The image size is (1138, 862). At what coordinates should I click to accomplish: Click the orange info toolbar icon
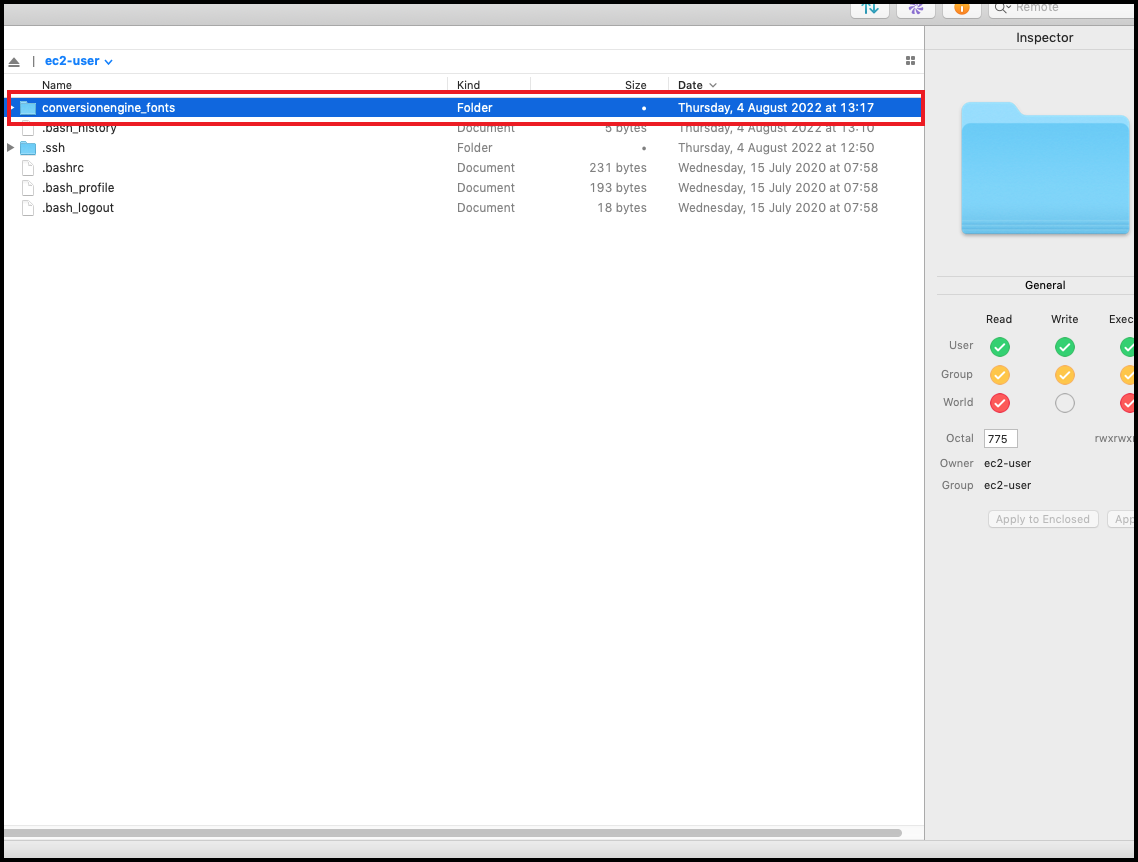[961, 8]
